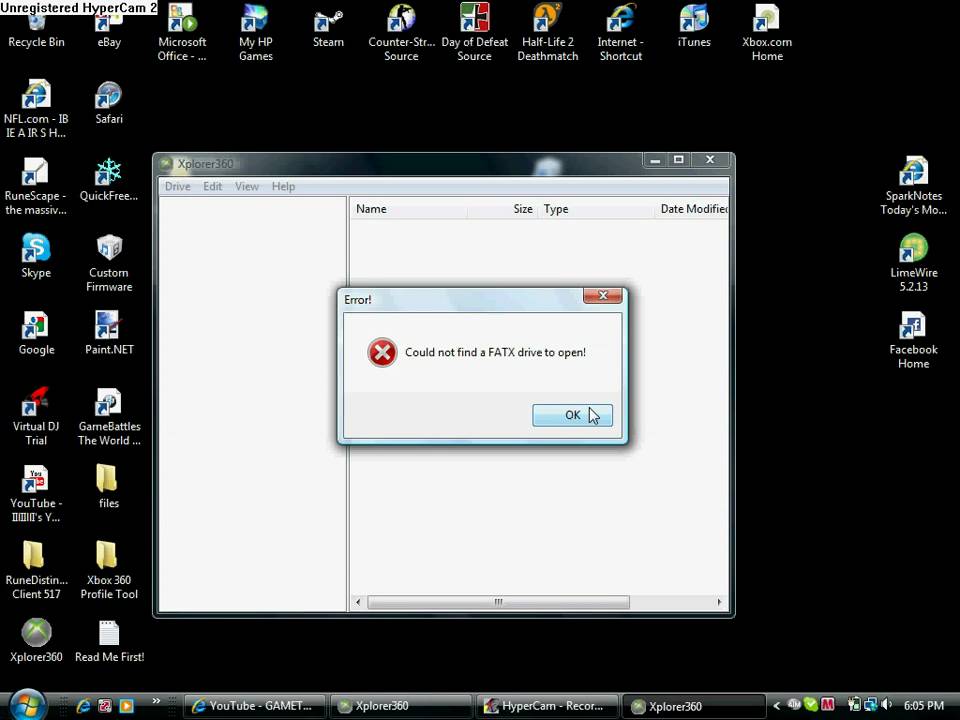
Task: Open the View menu in Xplorer360
Action: tap(247, 186)
